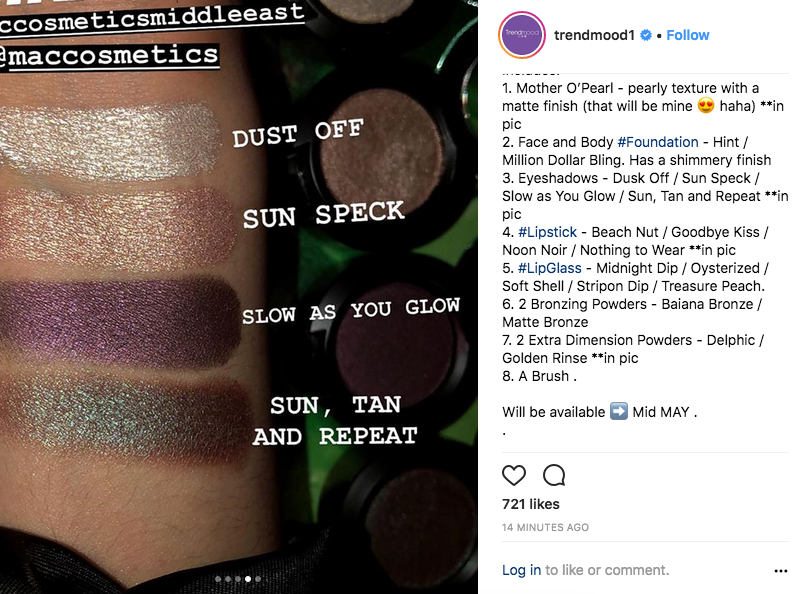
Task: Follow the trendmood1 account
Action: pyautogui.click(x=688, y=35)
